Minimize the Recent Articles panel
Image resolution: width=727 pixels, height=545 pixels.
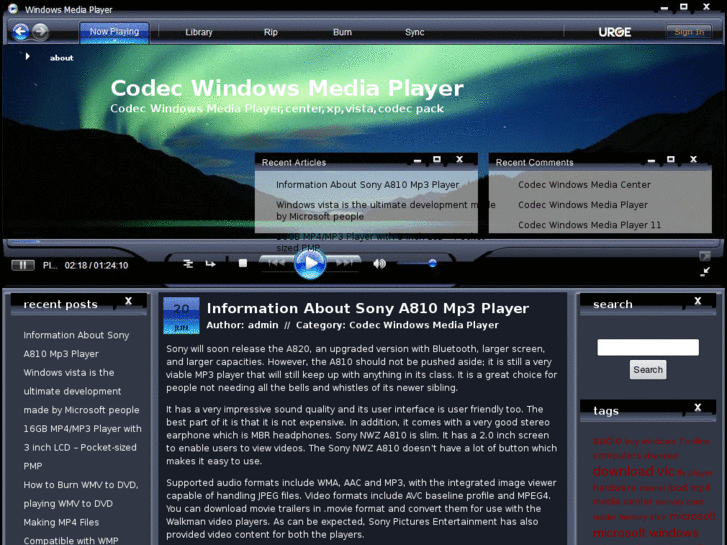[417, 160]
